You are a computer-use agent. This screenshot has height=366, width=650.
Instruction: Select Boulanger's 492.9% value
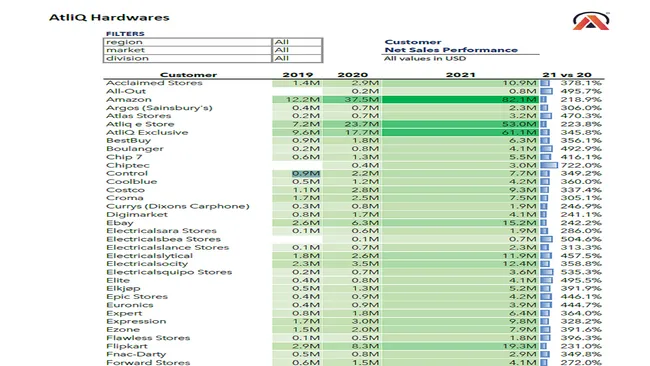(581, 148)
